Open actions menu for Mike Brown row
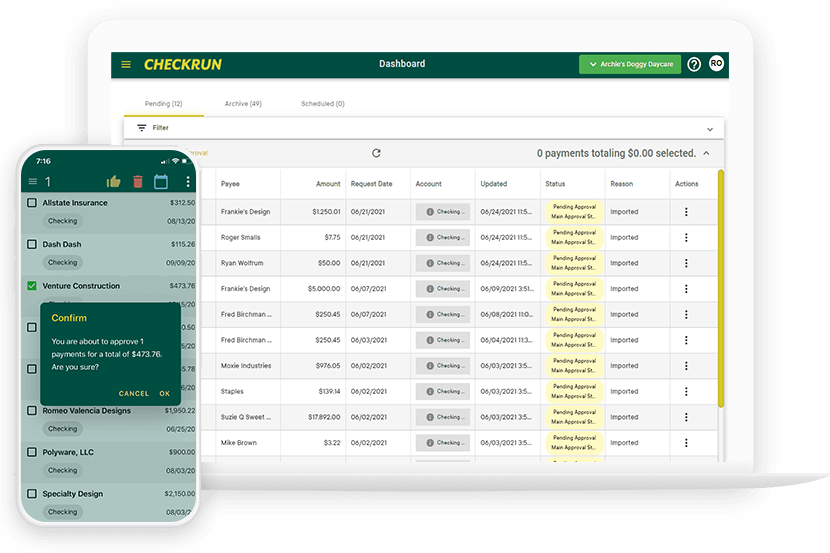Image resolution: width=830 pixels, height=553 pixels. coord(686,443)
